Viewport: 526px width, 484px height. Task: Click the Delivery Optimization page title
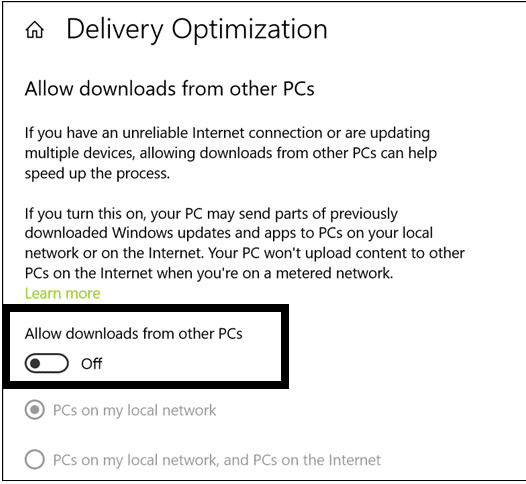click(197, 30)
